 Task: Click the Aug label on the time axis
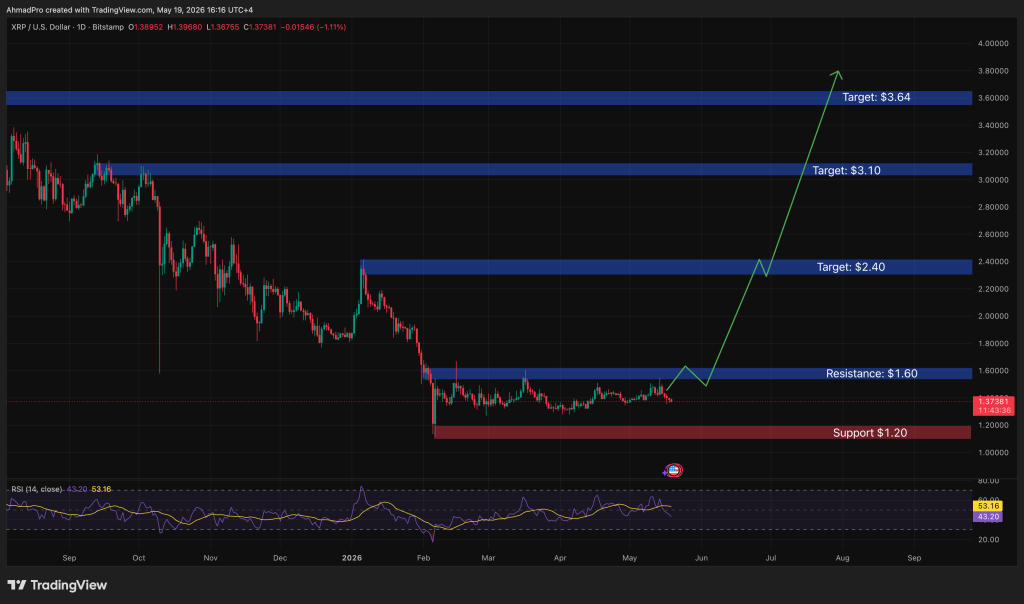[842, 558]
